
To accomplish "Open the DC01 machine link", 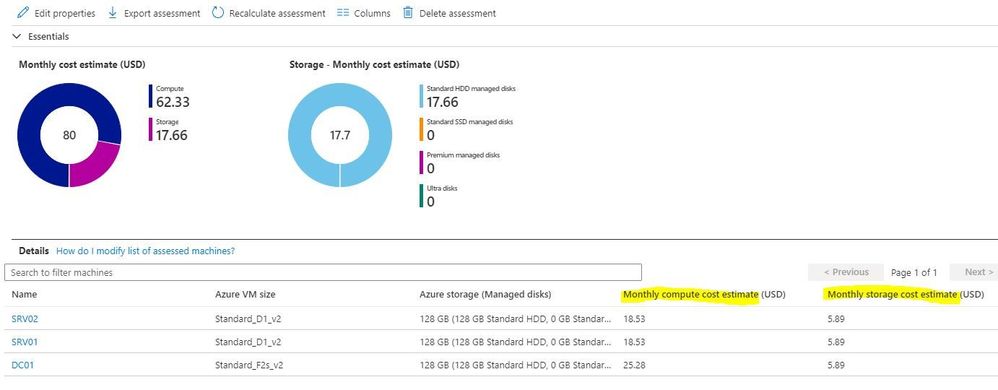I will [23, 365].
